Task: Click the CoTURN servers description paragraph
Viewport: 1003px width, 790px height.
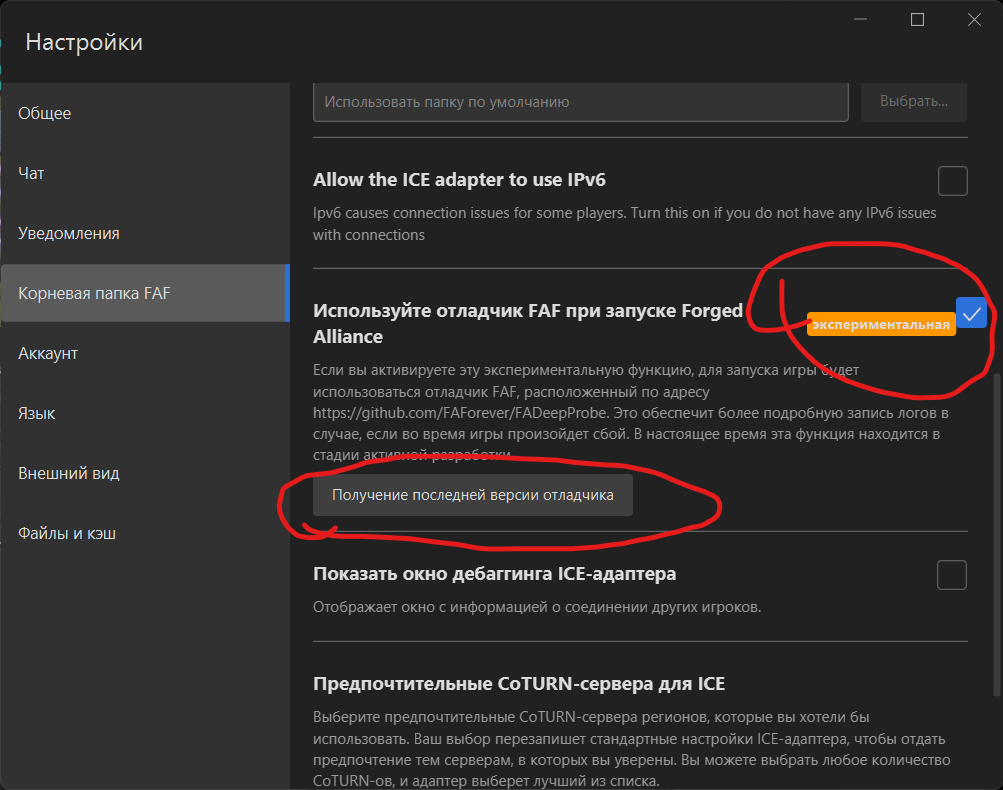Action: [x=631, y=749]
